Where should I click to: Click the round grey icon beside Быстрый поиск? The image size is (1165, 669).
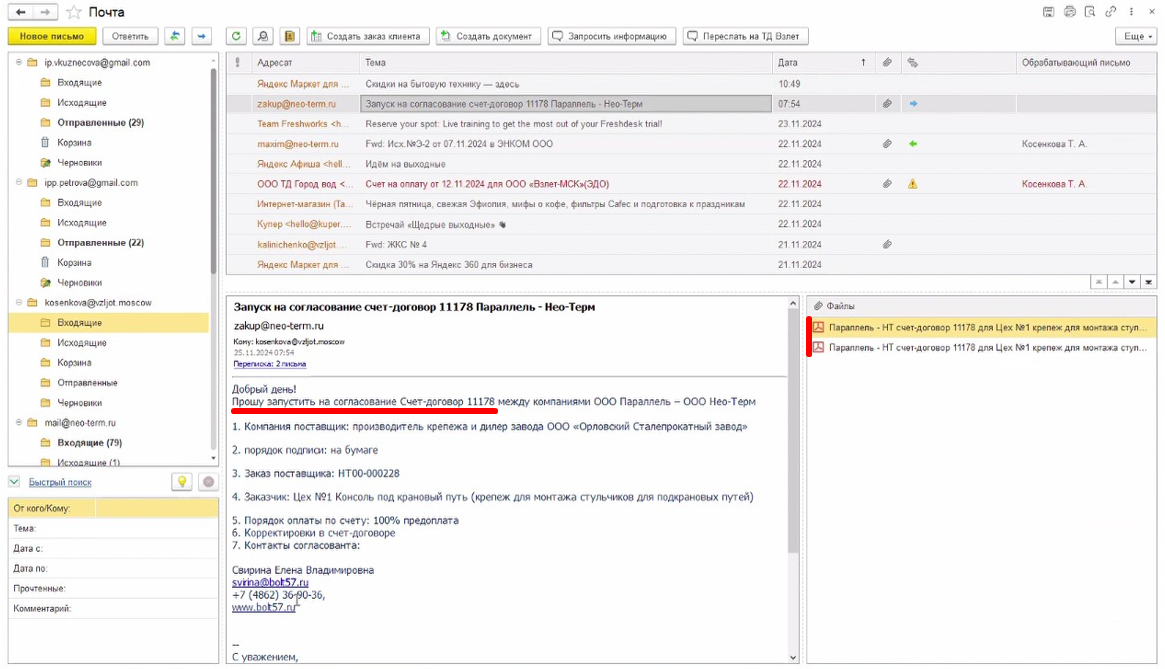tap(209, 482)
